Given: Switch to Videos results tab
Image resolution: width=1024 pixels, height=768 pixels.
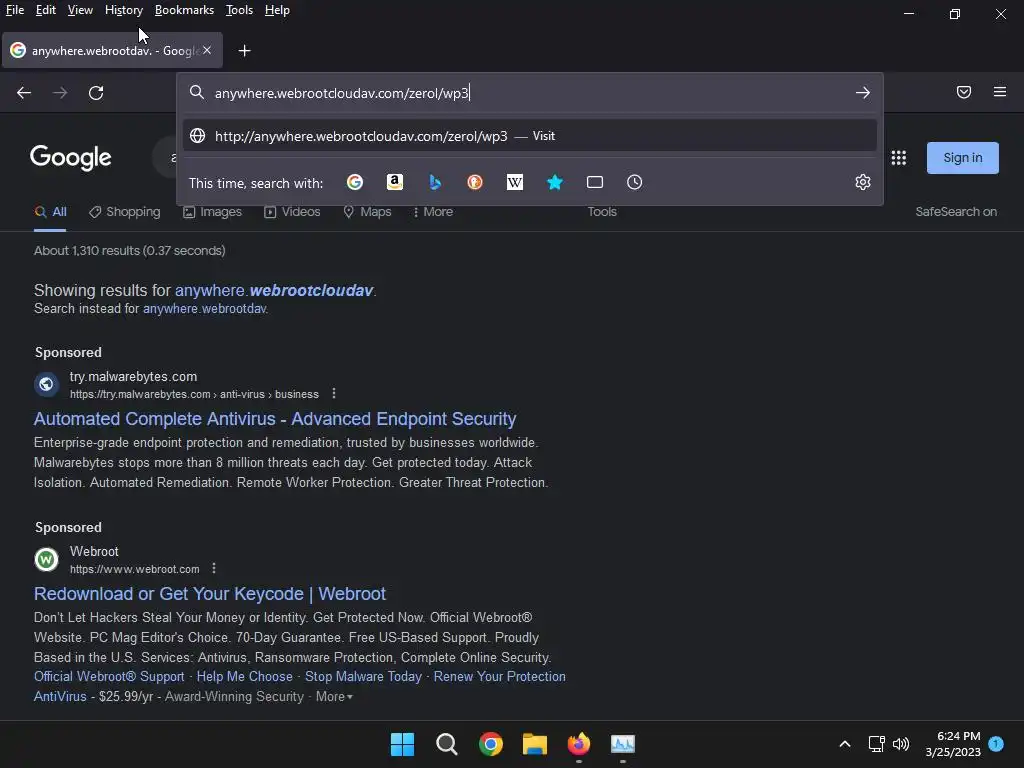Looking at the screenshot, I should click(x=292, y=212).
